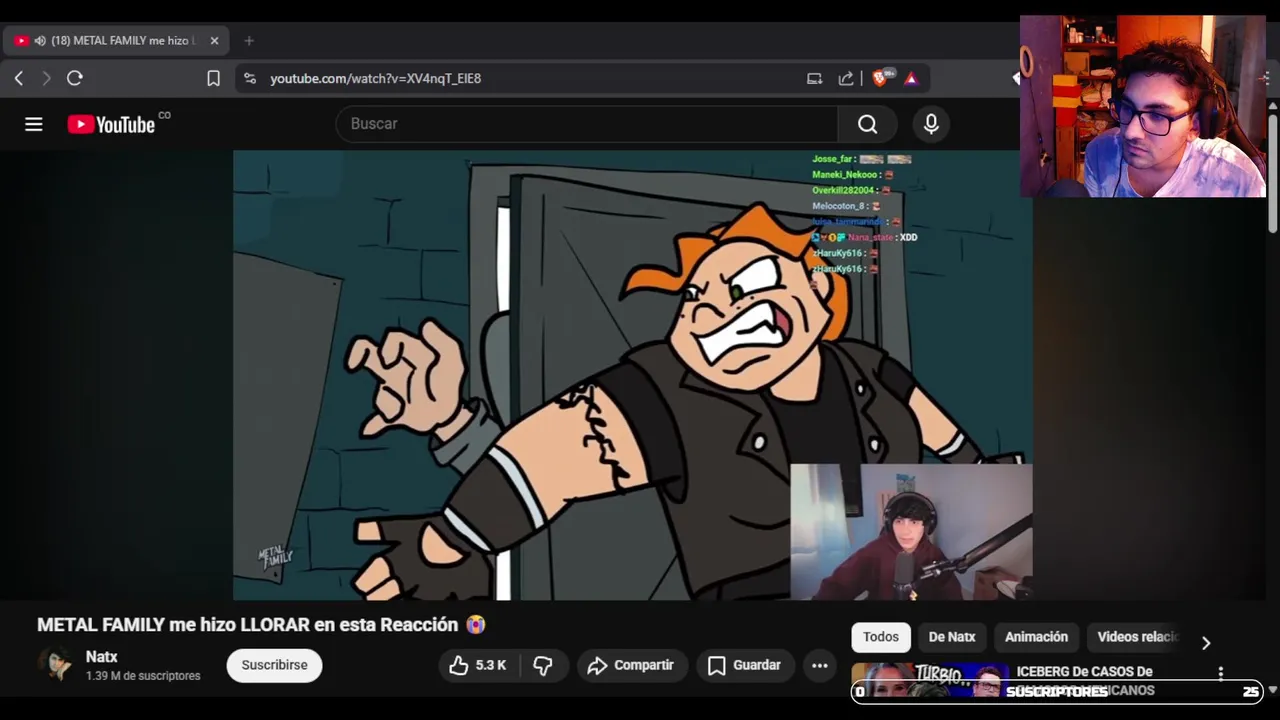Dislike the video with thumbs-down

pyautogui.click(x=543, y=665)
